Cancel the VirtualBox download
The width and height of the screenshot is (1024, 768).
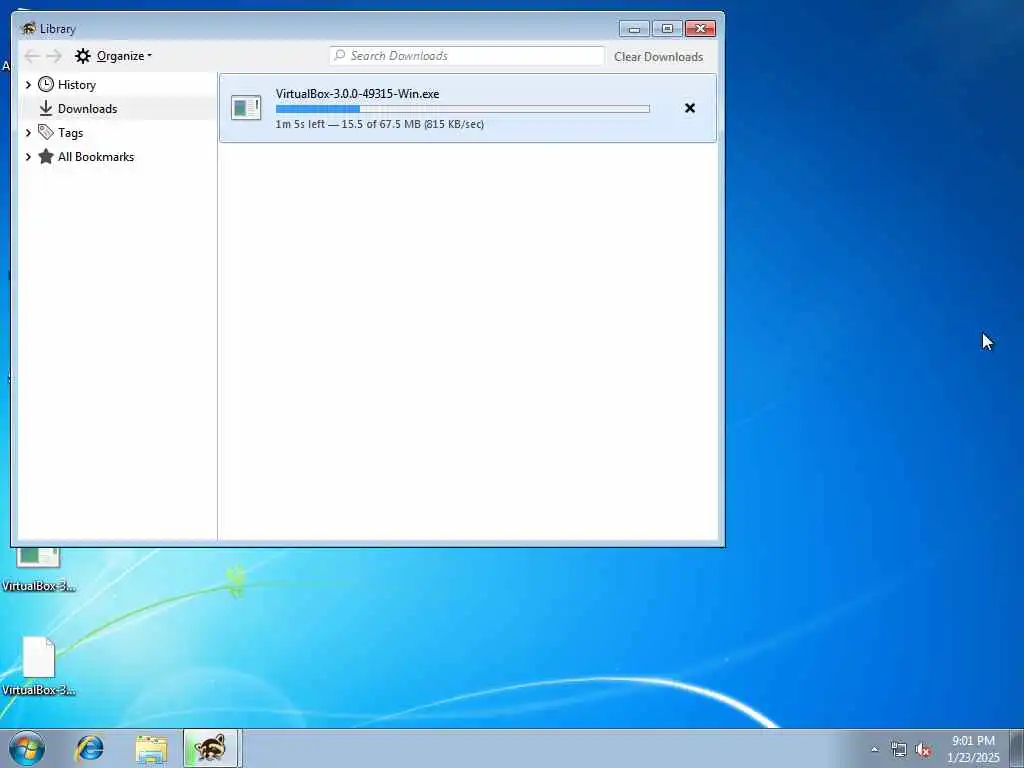point(690,108)
